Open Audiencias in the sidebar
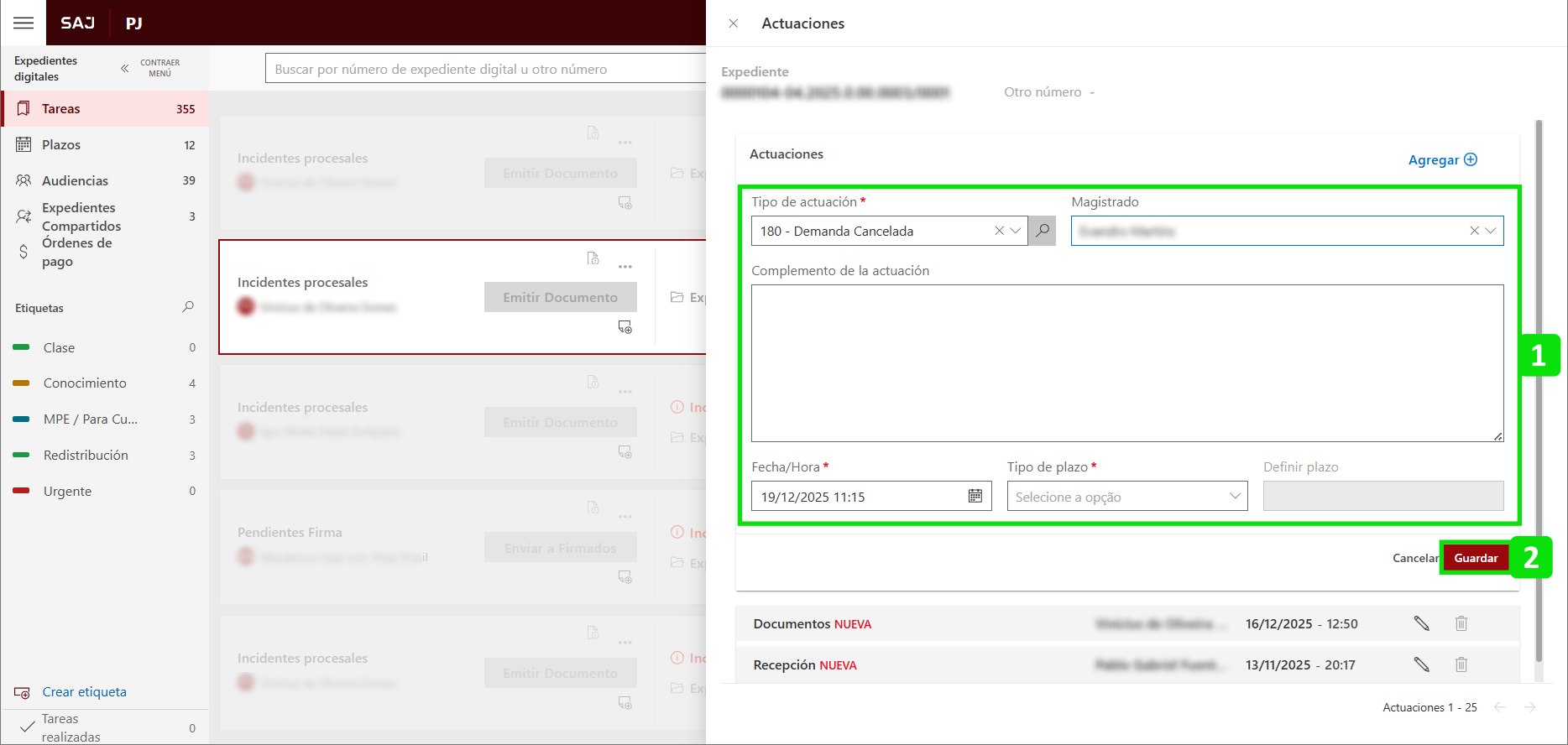This screenshot has height=745, width=1568. pos(75,180)
